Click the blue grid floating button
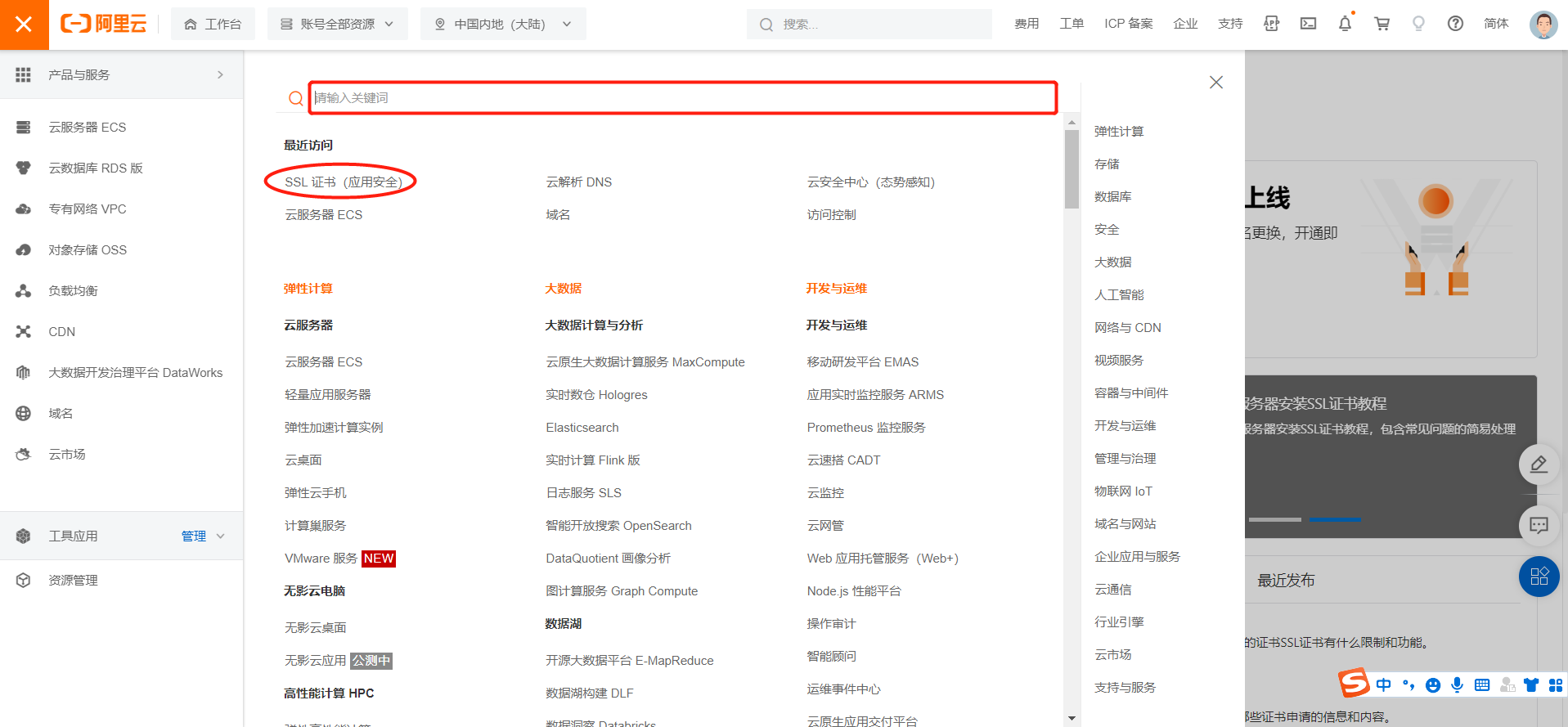The height and width of the screenshot is (727, 1568). 1539,577
